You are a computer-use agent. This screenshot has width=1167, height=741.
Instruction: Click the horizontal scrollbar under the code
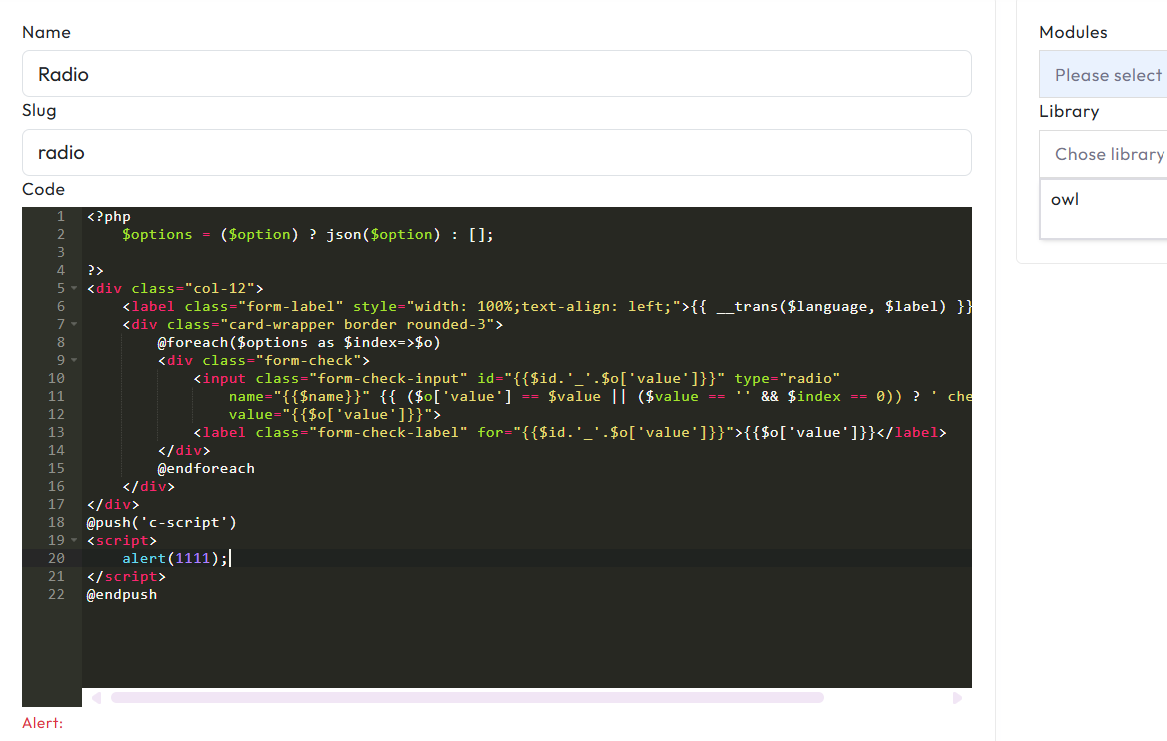coord(467,698)
